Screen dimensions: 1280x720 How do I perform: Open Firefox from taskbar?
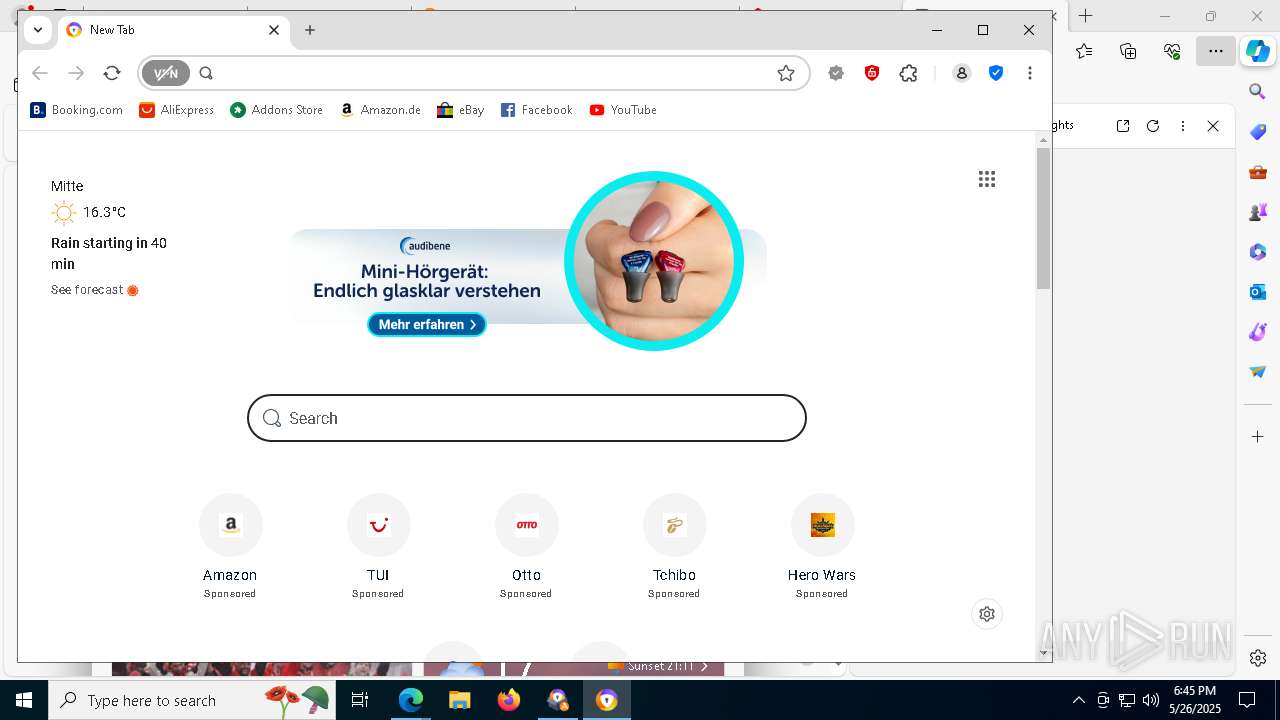point(509,700)
